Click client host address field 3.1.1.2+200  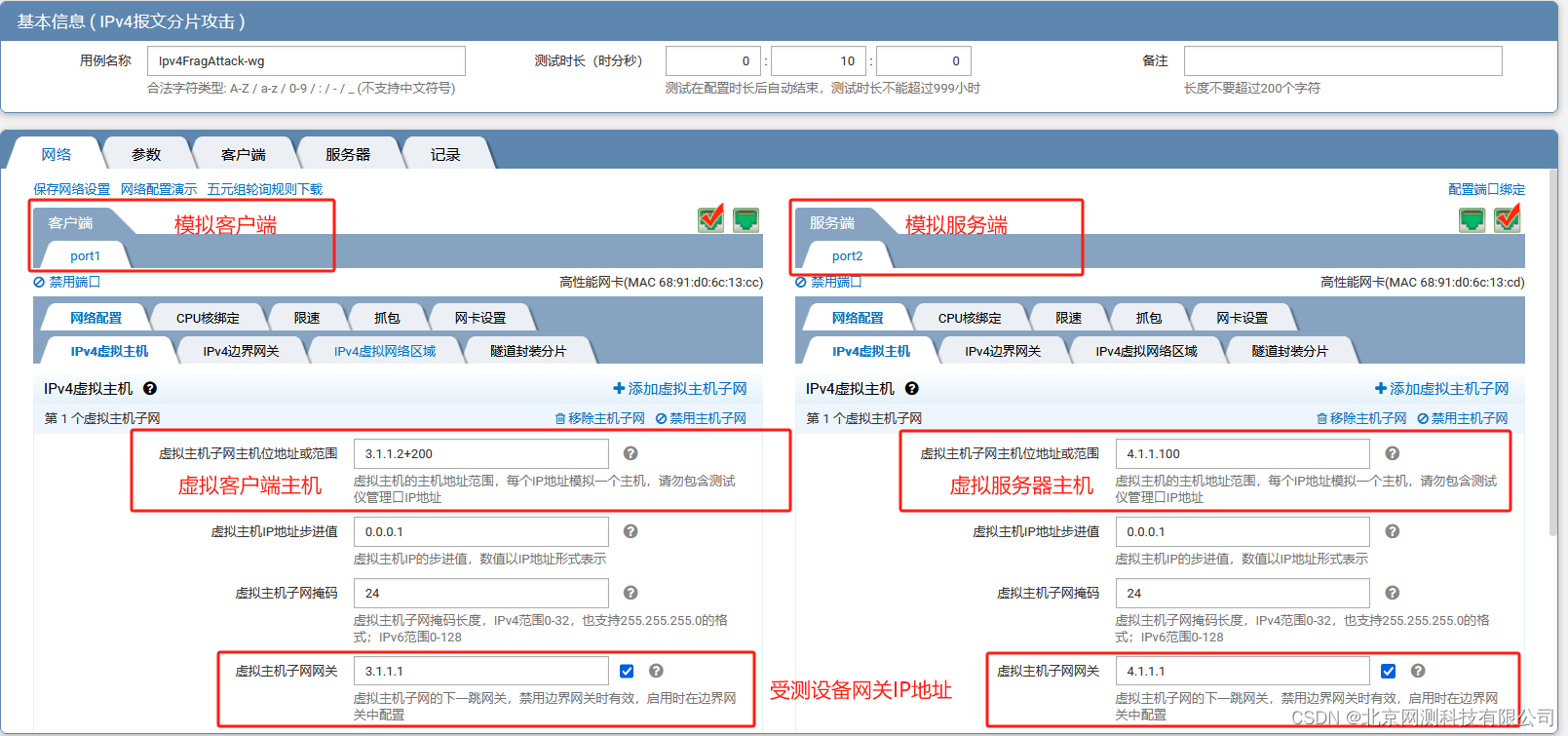tap(481, 453)
